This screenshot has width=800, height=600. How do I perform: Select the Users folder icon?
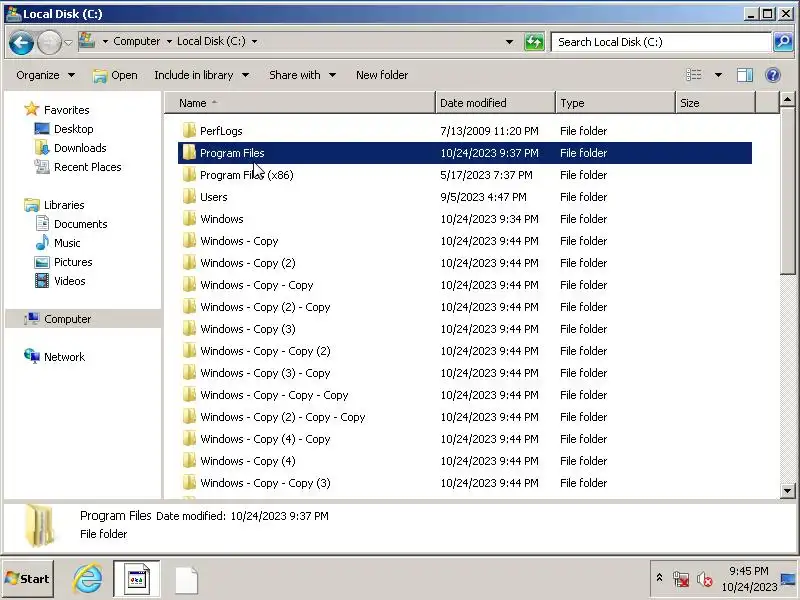[x=189, y=196]
